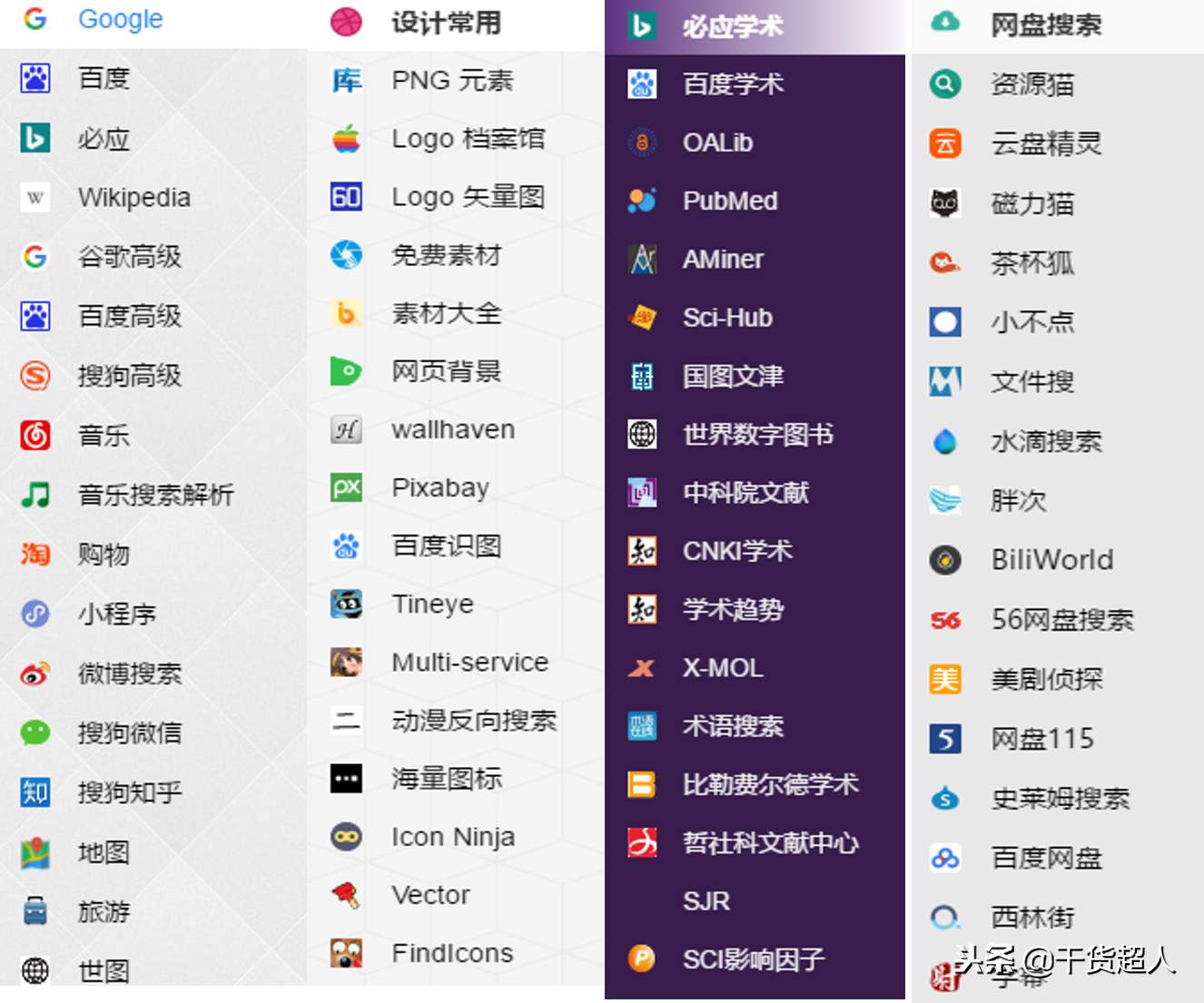Click the 淘 shopping icon

[x=35, y=554]
